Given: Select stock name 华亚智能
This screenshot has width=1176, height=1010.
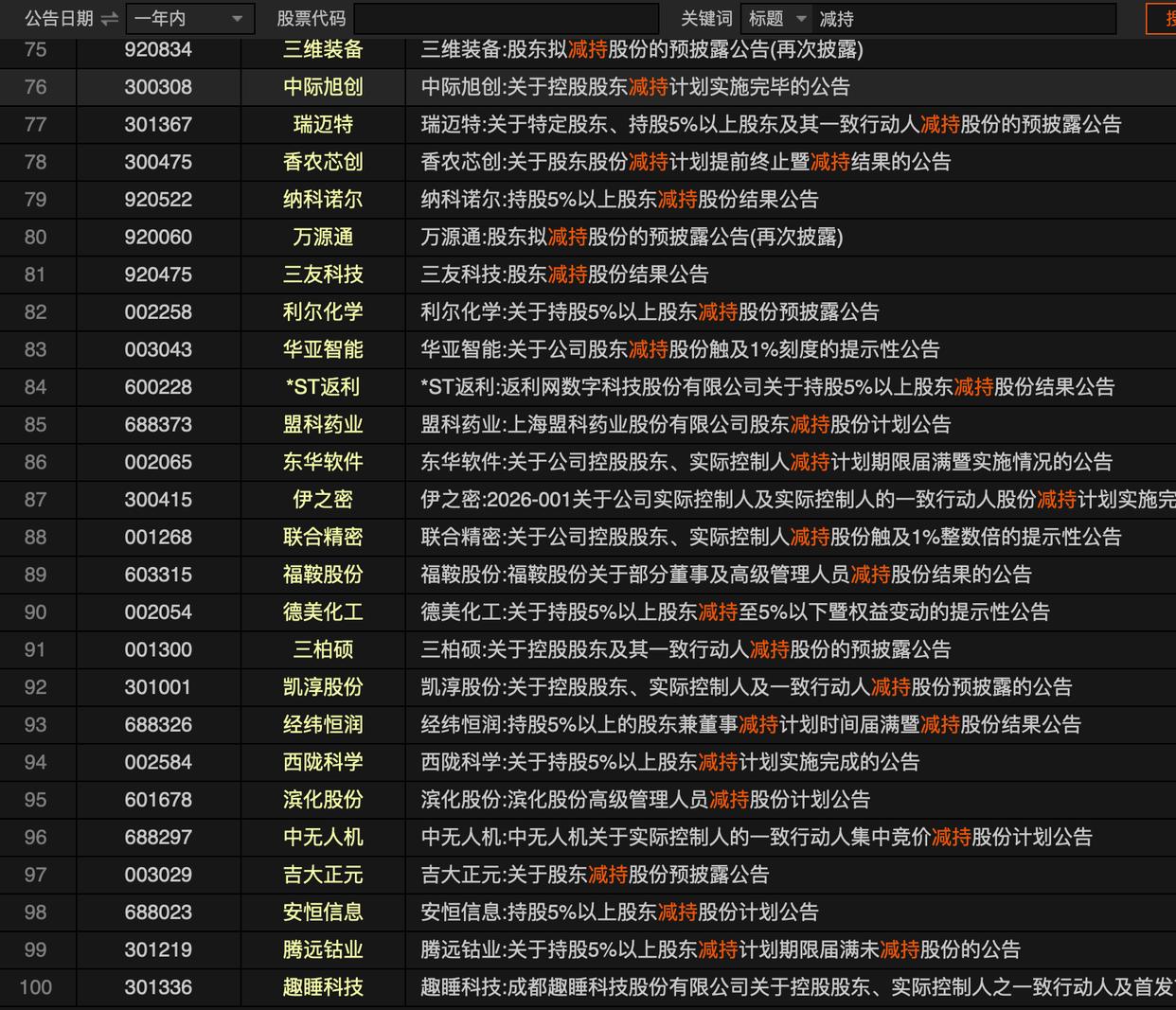Looking at the screenshot, I should (323, 349).
